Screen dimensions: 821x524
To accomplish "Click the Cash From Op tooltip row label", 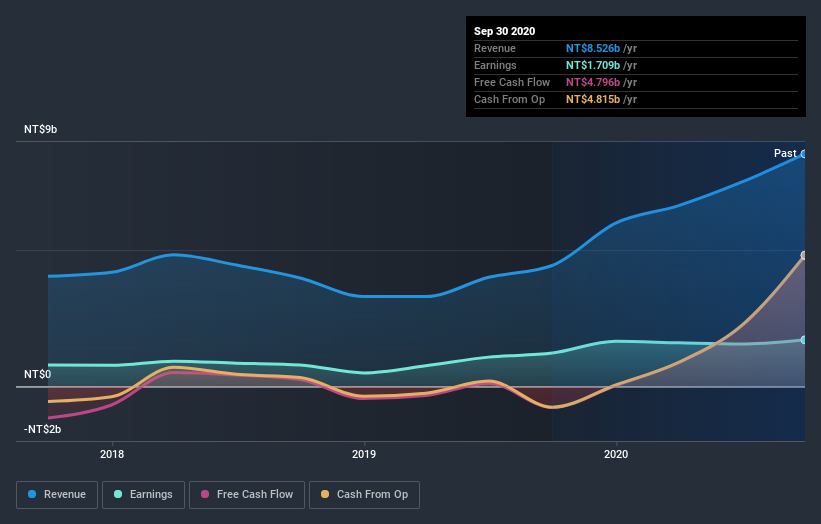I will coord(509,99).
